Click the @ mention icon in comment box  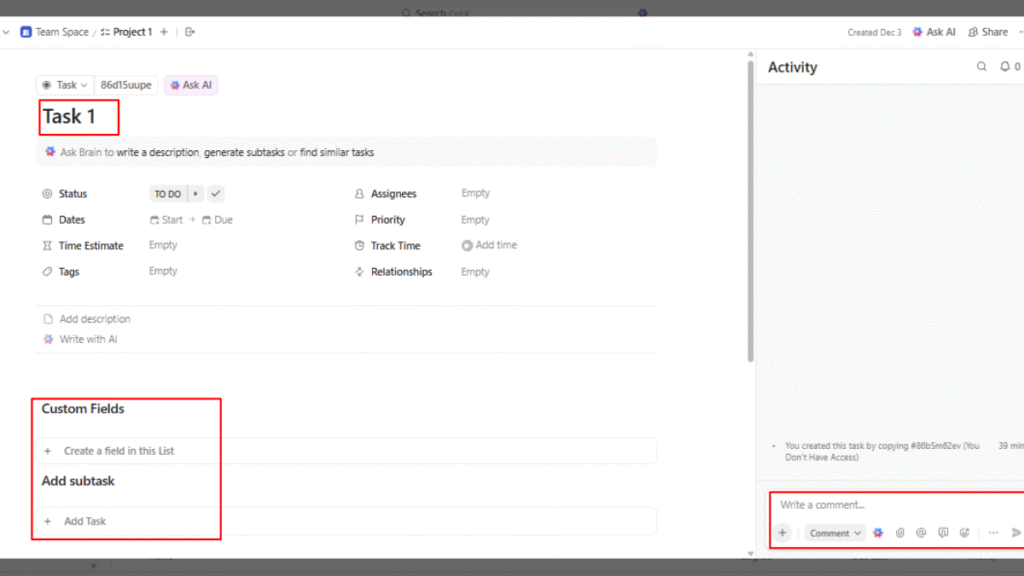(921, 533)
